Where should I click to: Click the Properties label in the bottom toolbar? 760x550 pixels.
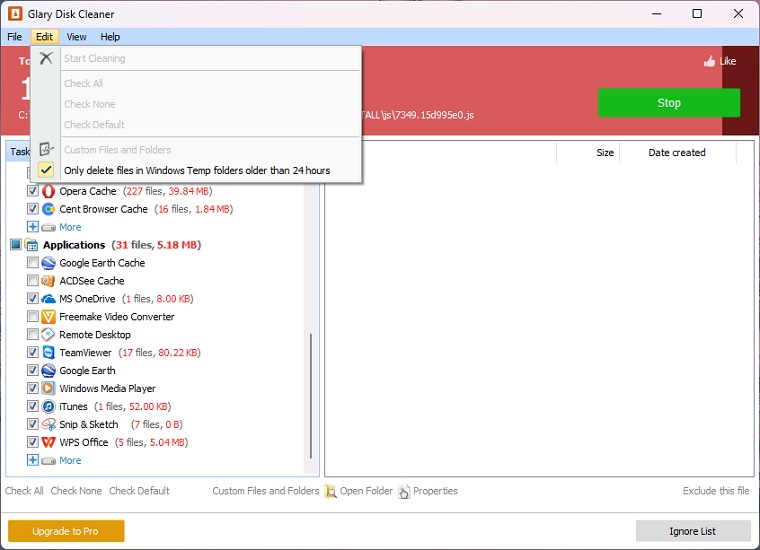point(435,491)
